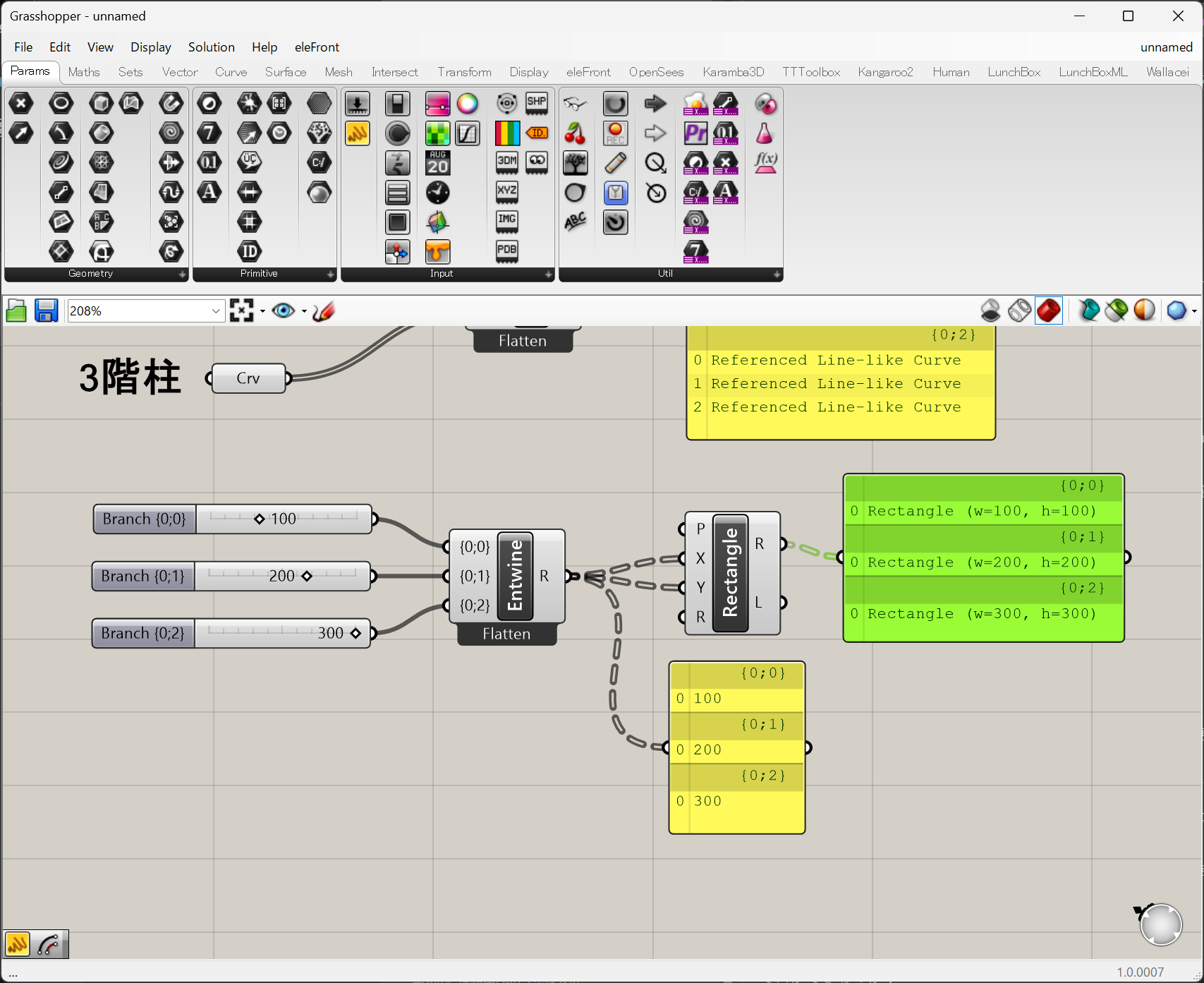Image resolution: width=1204 pixels, height=983 pixels.
Task: Toggle wireframe preview mode
Action: (x=1019, y=310)
